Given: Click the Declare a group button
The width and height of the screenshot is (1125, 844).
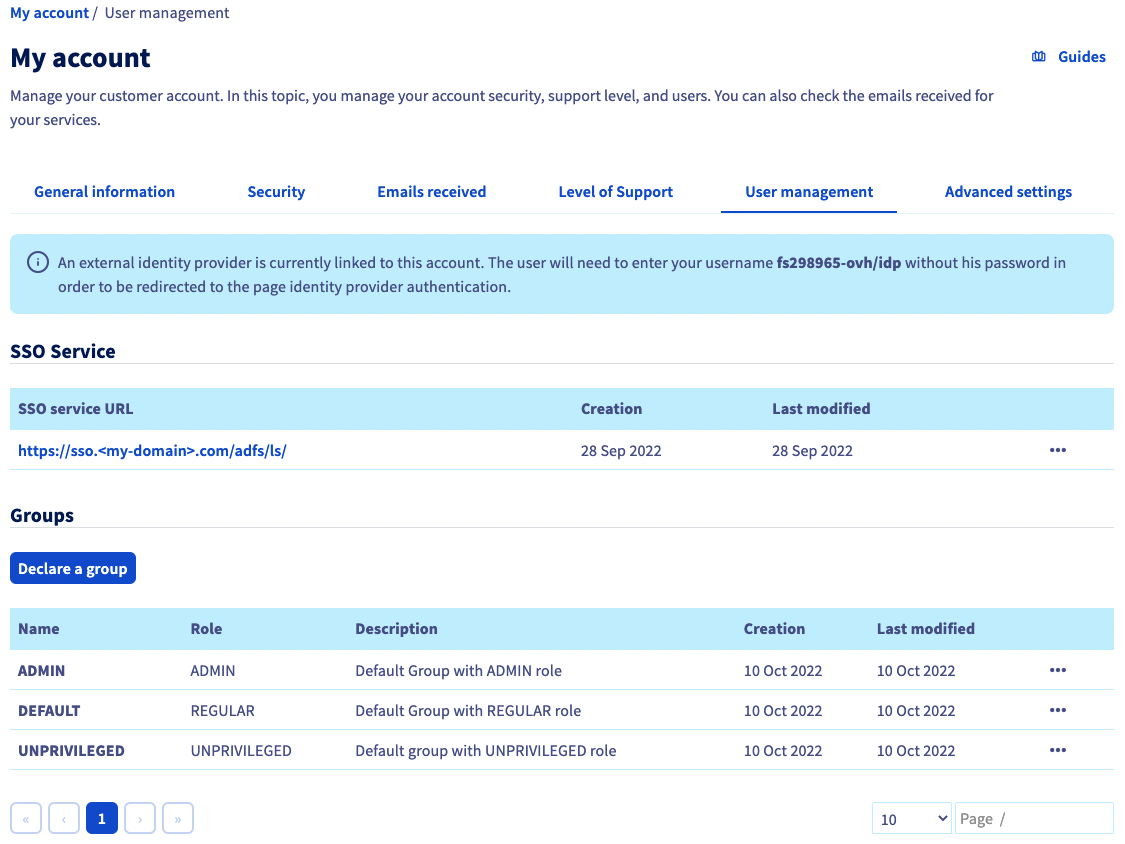Looking at the screenshot, I should coord(72,568).
